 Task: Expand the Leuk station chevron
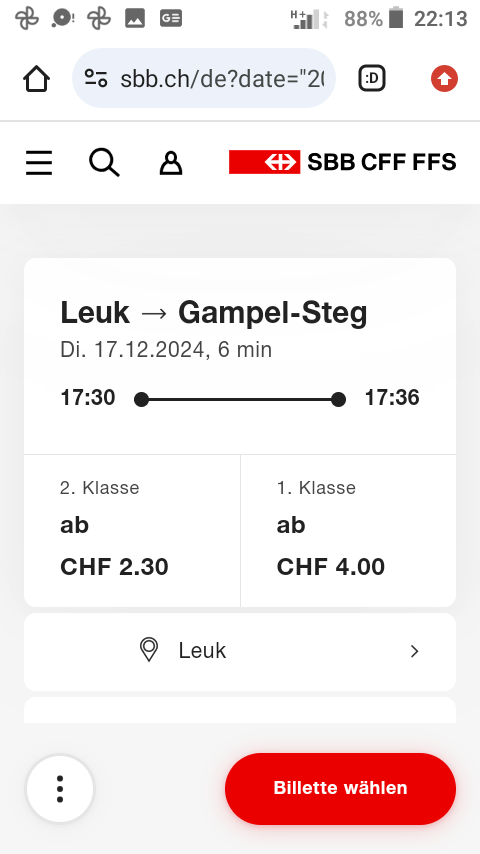(x=415, y=651)
